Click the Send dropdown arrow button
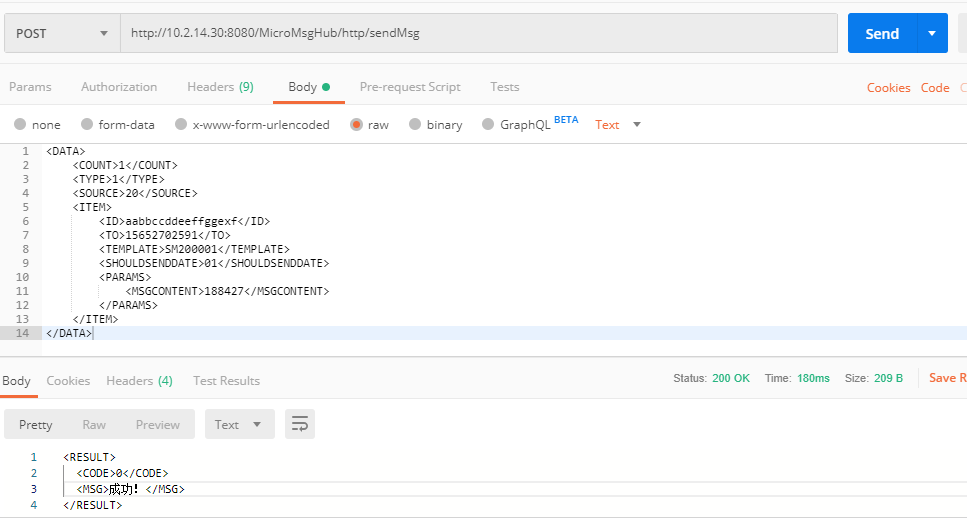 (x=932, y=33)
